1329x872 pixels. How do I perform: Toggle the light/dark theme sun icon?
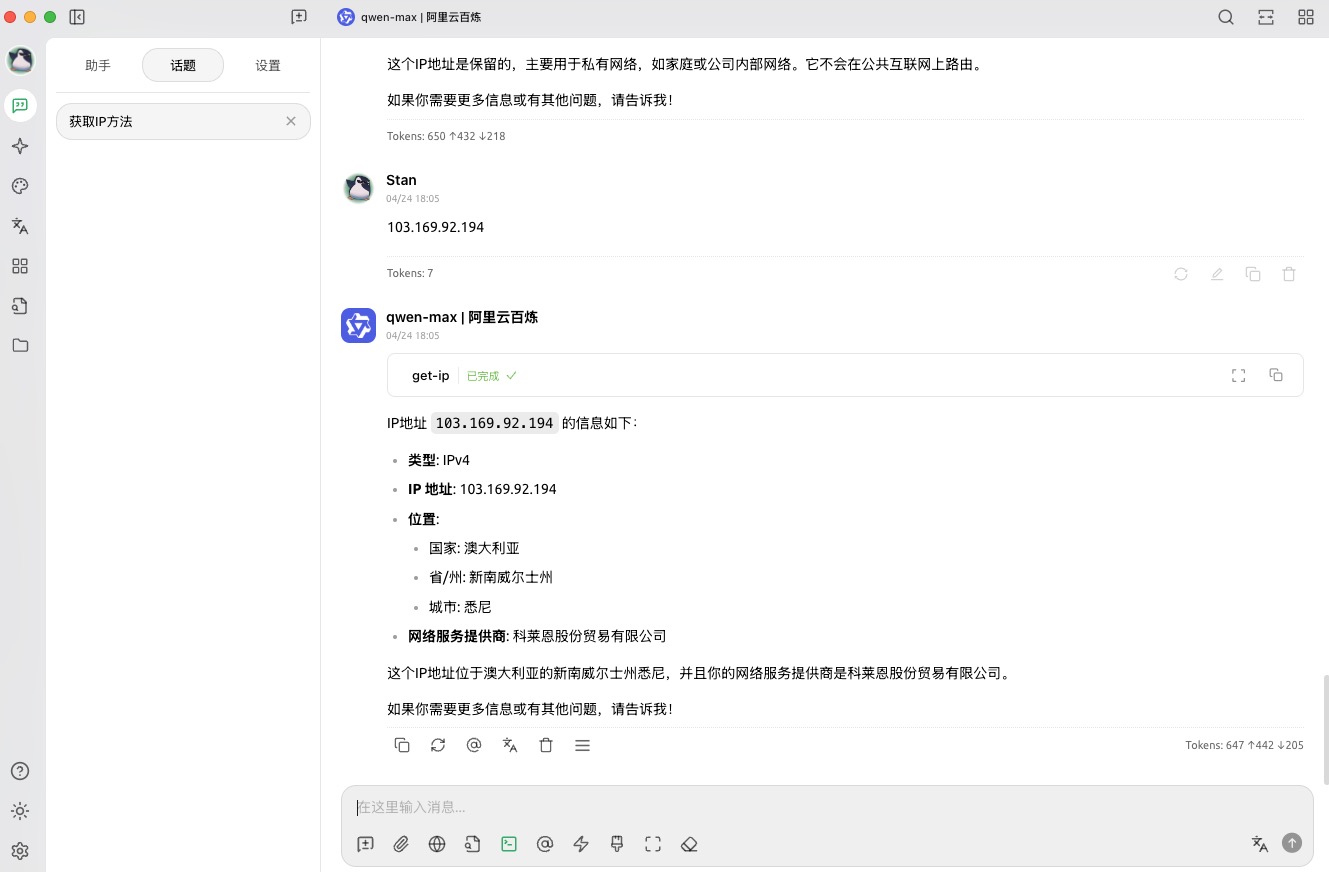(20, 811)
